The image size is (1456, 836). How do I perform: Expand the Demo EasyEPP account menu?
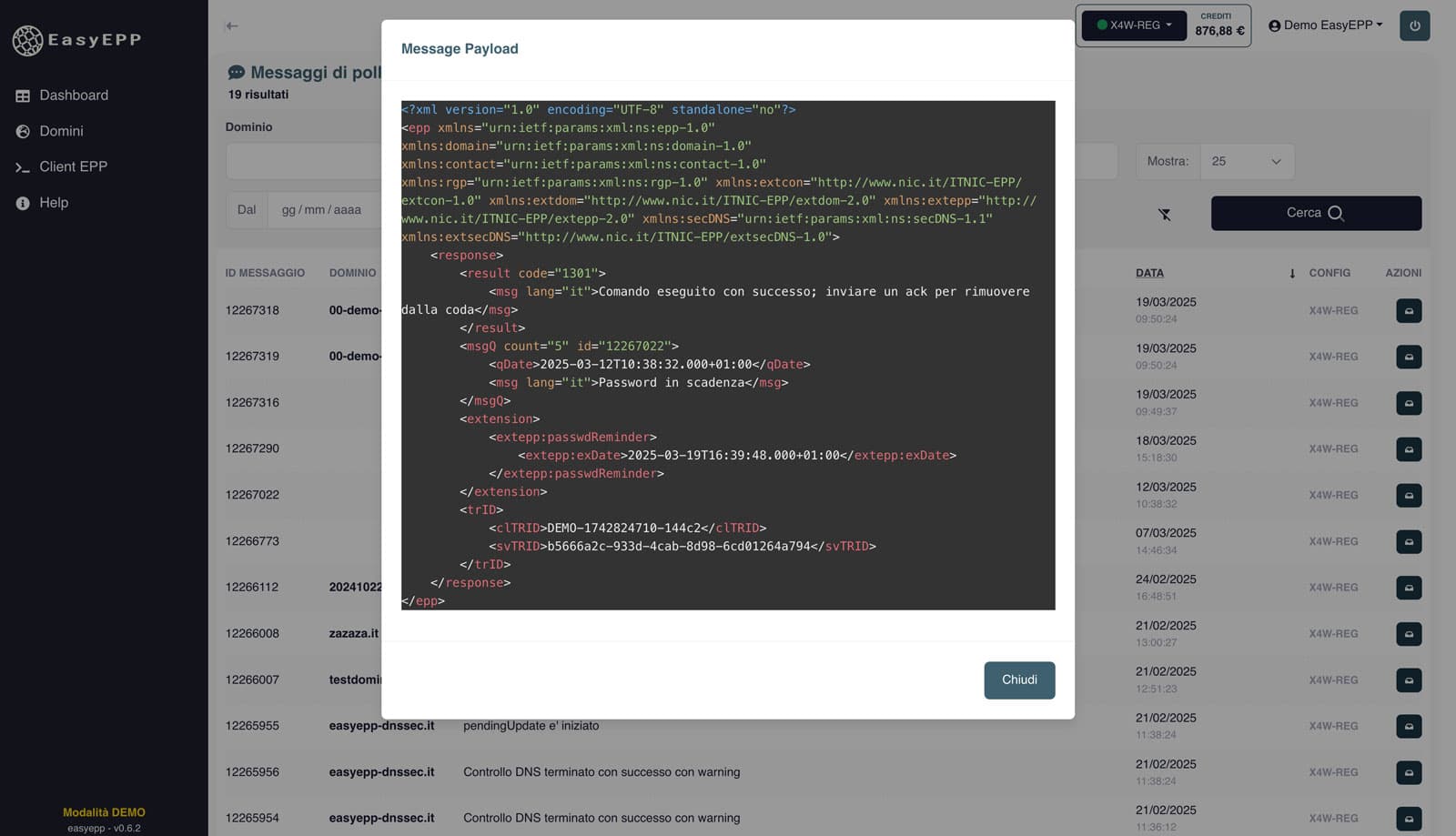(1326, 25)
